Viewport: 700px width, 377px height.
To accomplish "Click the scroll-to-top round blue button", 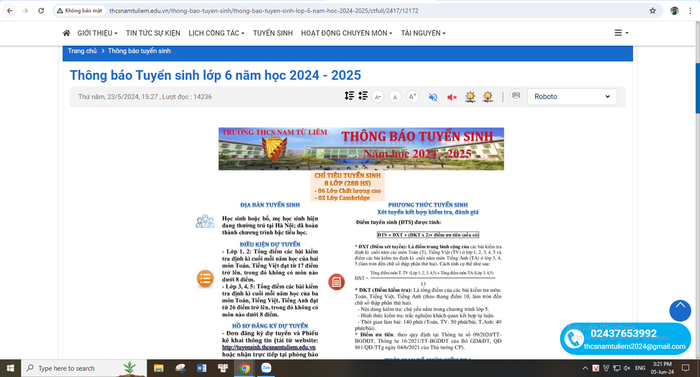I will click(x=680, y=310).
